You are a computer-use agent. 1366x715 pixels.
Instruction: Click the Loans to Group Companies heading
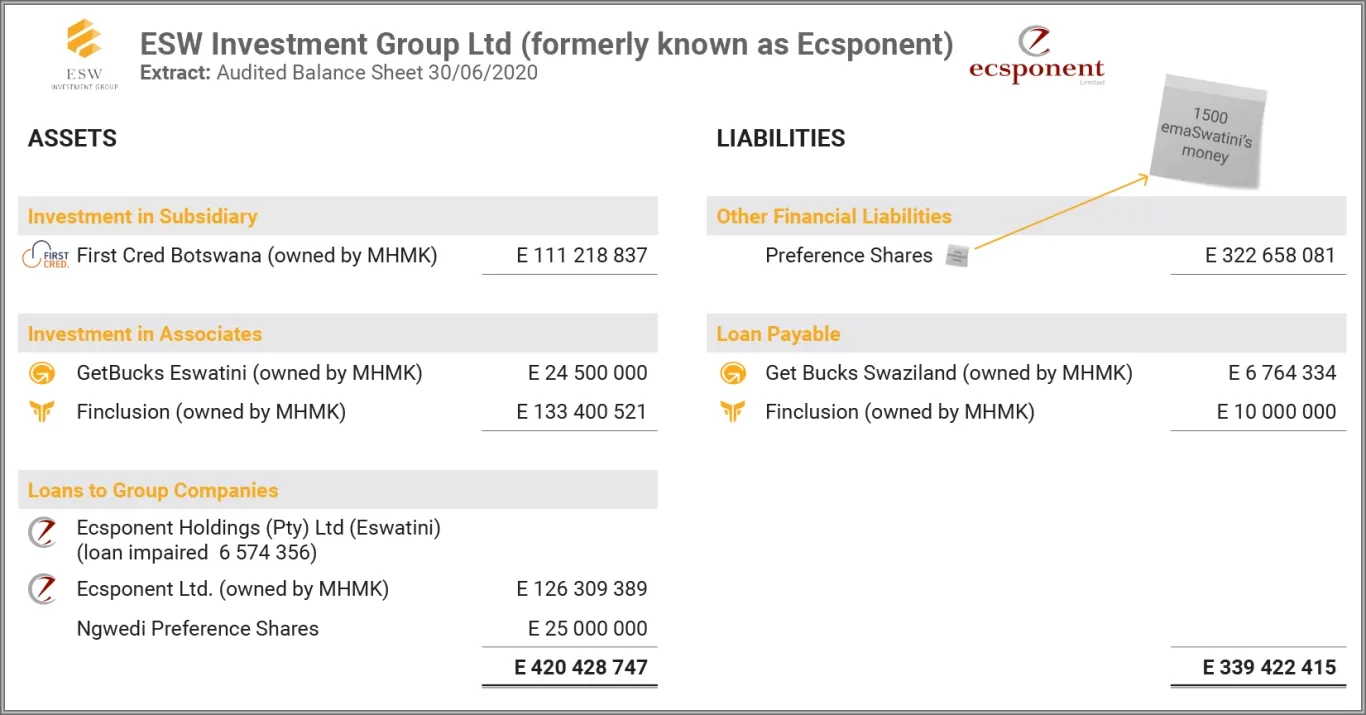pos(153,490)
